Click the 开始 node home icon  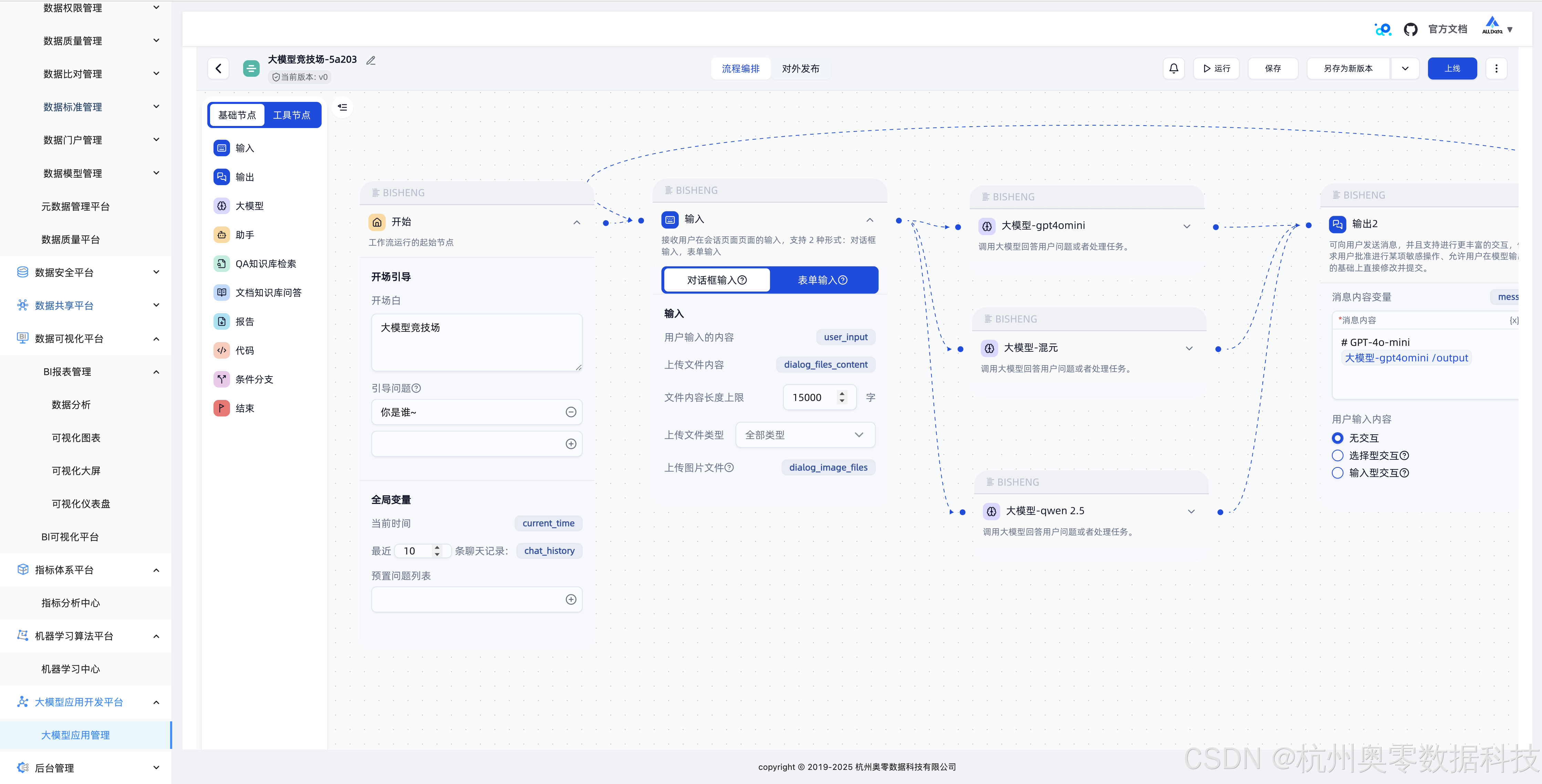click(377, 222)
